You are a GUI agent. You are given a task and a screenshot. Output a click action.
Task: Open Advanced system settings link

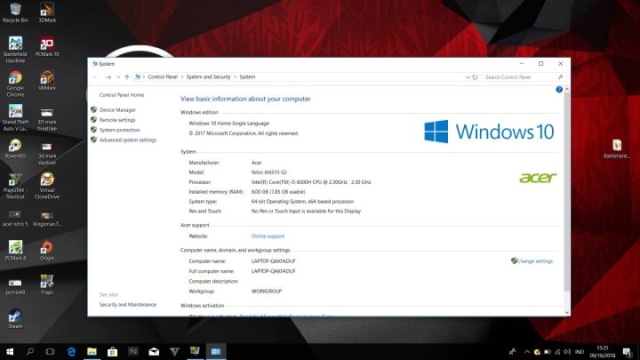coord(128,140)
